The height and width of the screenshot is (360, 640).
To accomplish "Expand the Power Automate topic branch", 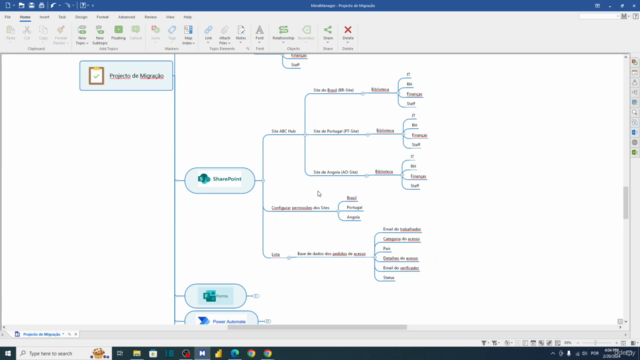I will (x=268, y=321).
